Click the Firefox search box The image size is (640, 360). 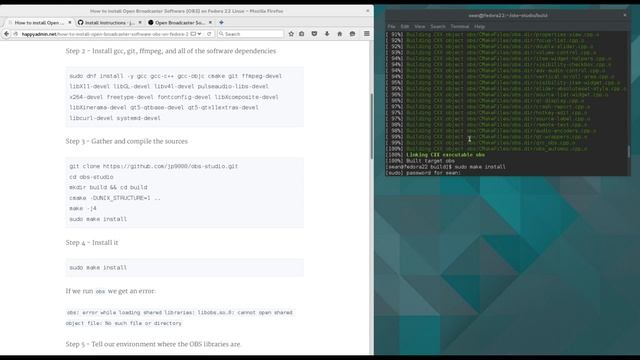pyautogui.click(x=251, y=34)
